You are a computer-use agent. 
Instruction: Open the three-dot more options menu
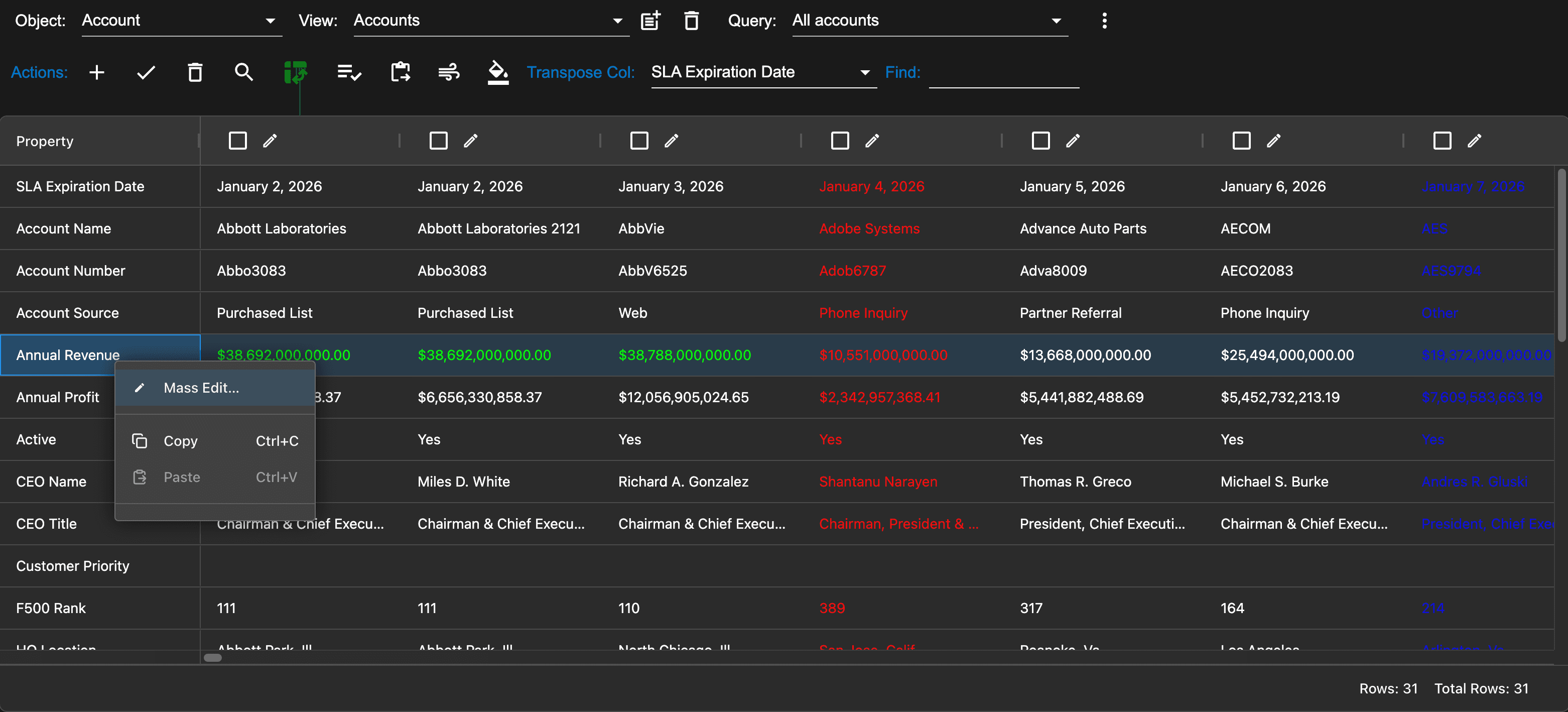[x=1104, y=21]
